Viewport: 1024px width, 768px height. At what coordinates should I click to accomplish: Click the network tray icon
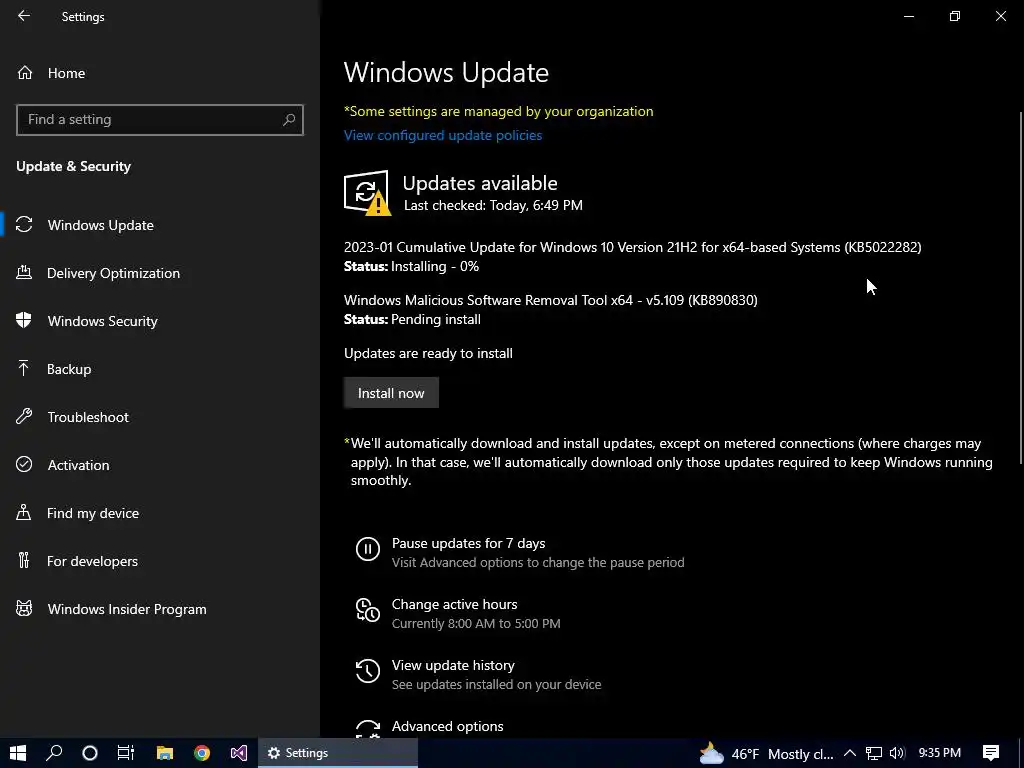pyautogui.click(x=874, y=753)
